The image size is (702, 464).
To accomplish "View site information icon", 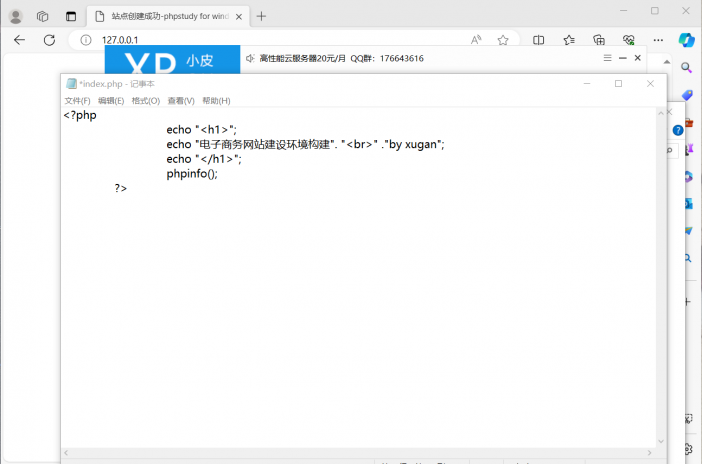I will click(x=86, y=40).
